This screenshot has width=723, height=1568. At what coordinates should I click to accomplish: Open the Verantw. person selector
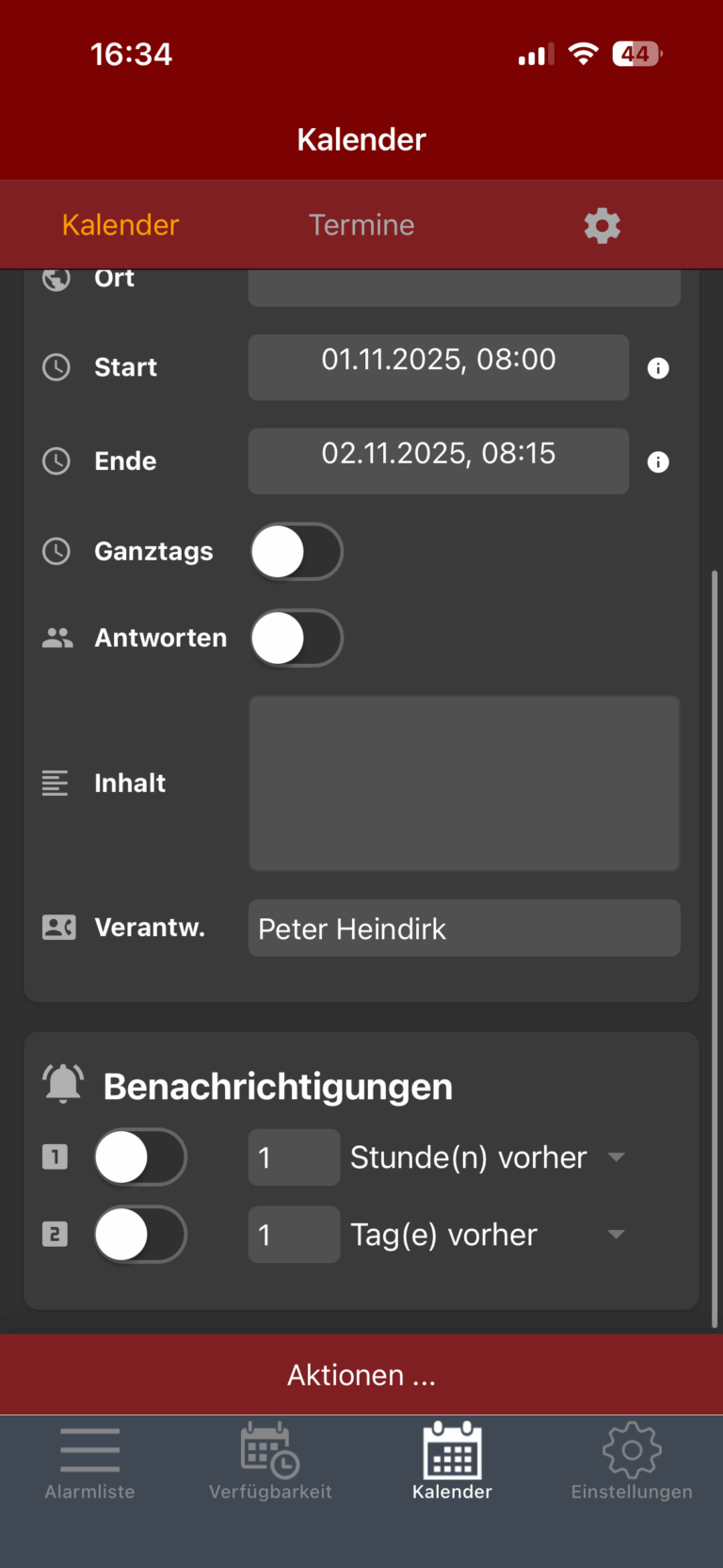click(464, 929)
